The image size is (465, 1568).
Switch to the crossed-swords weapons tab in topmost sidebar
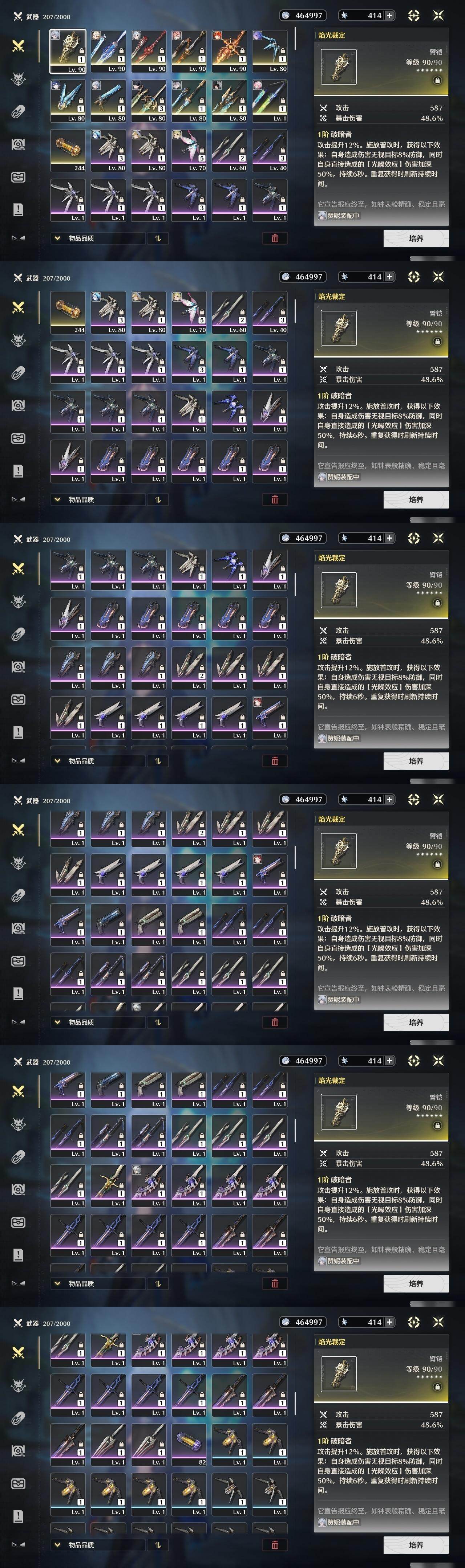18,46
